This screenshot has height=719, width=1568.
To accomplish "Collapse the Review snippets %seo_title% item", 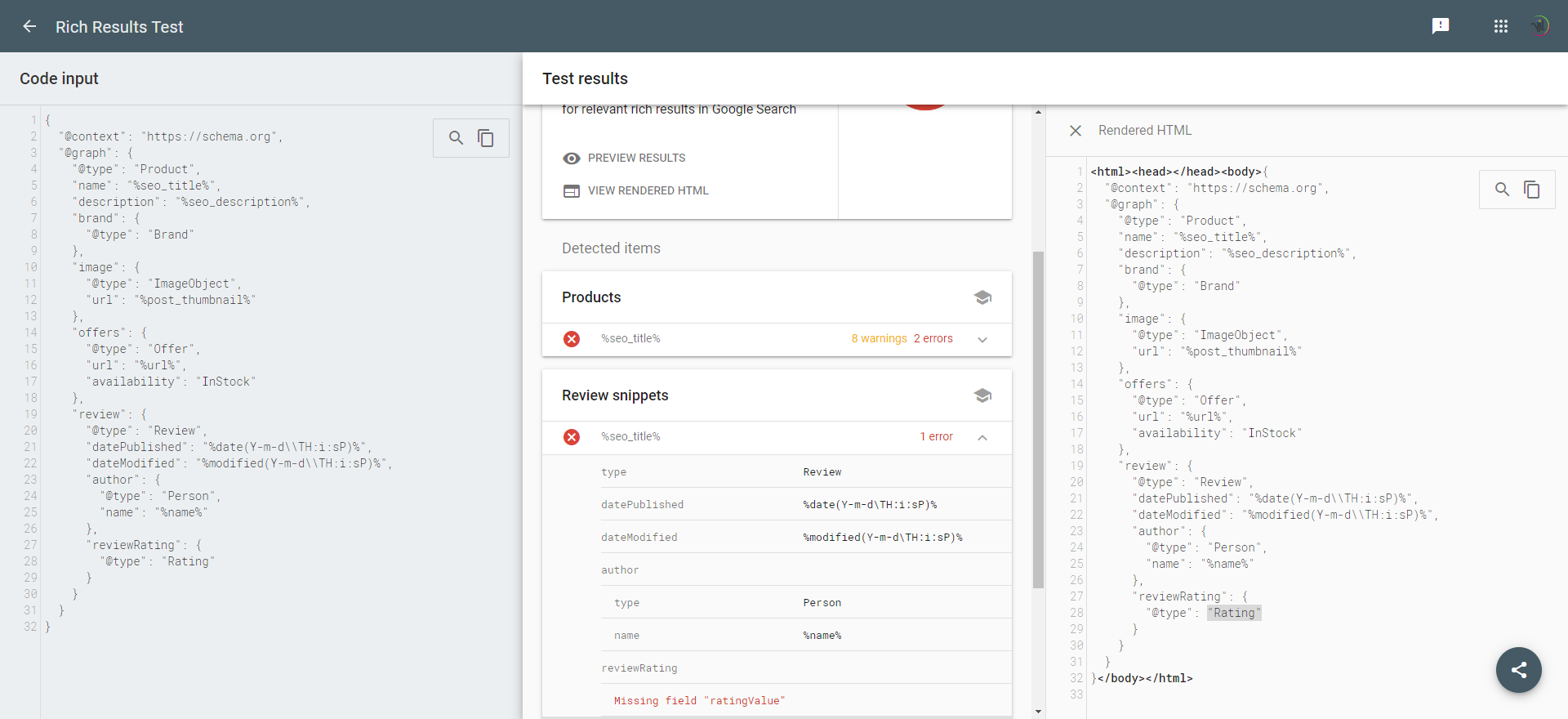I will pos(982,437).
